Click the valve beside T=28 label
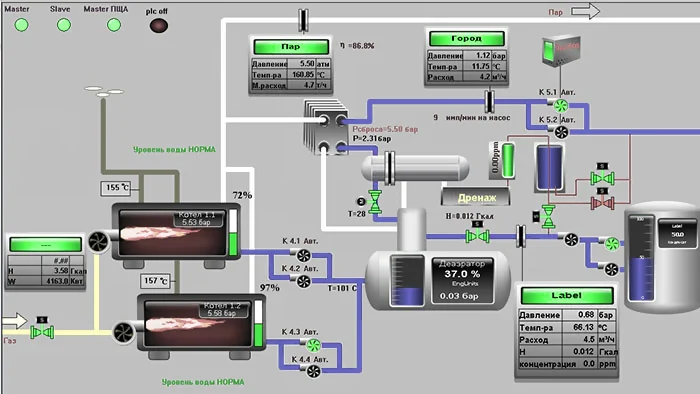Viewport: 700px width, 394px height. [375, 202]
